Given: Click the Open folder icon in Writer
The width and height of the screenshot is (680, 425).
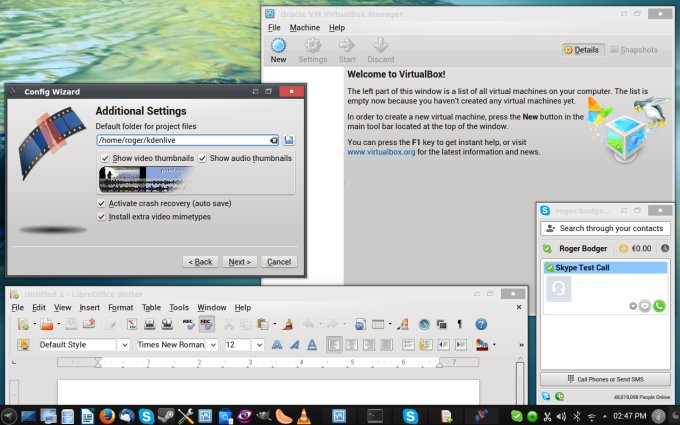Looking at the screenshot, I should pyautogui.click(x=47, y=324).
